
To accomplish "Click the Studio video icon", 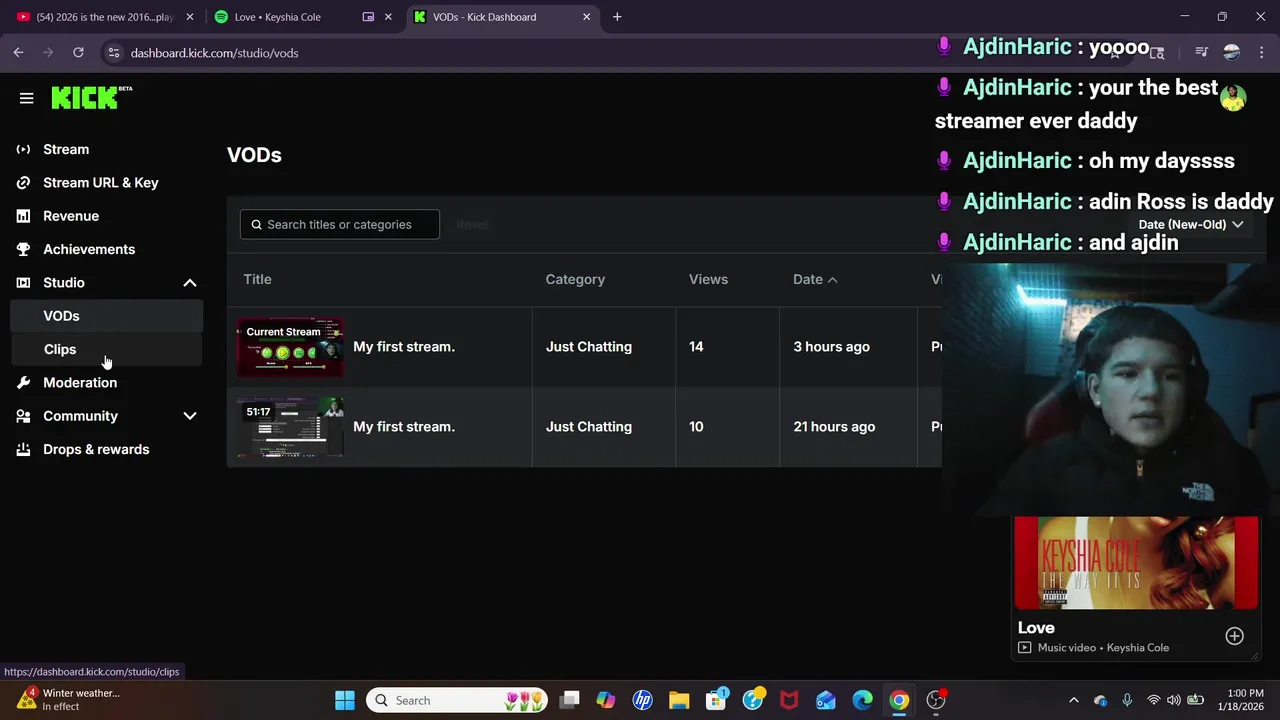I will click(23, 283).
